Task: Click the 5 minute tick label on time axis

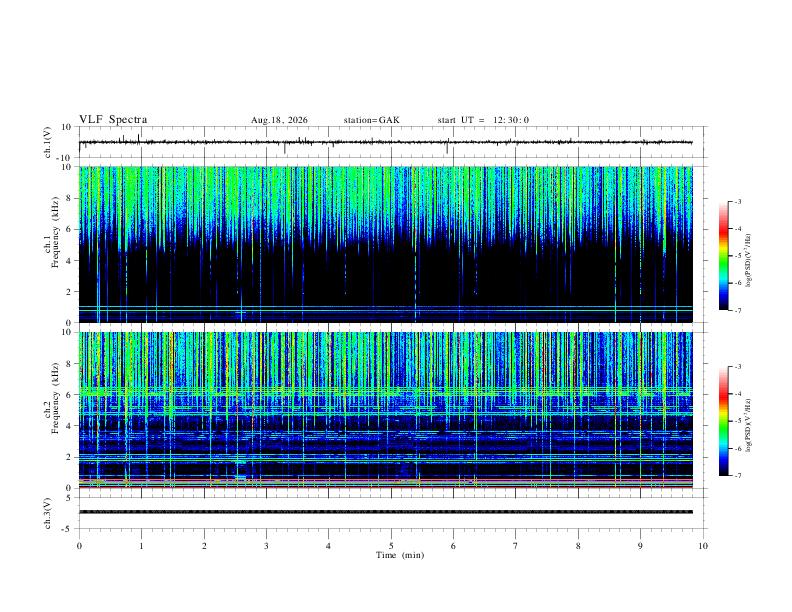Action: click(x=391, y=546)
